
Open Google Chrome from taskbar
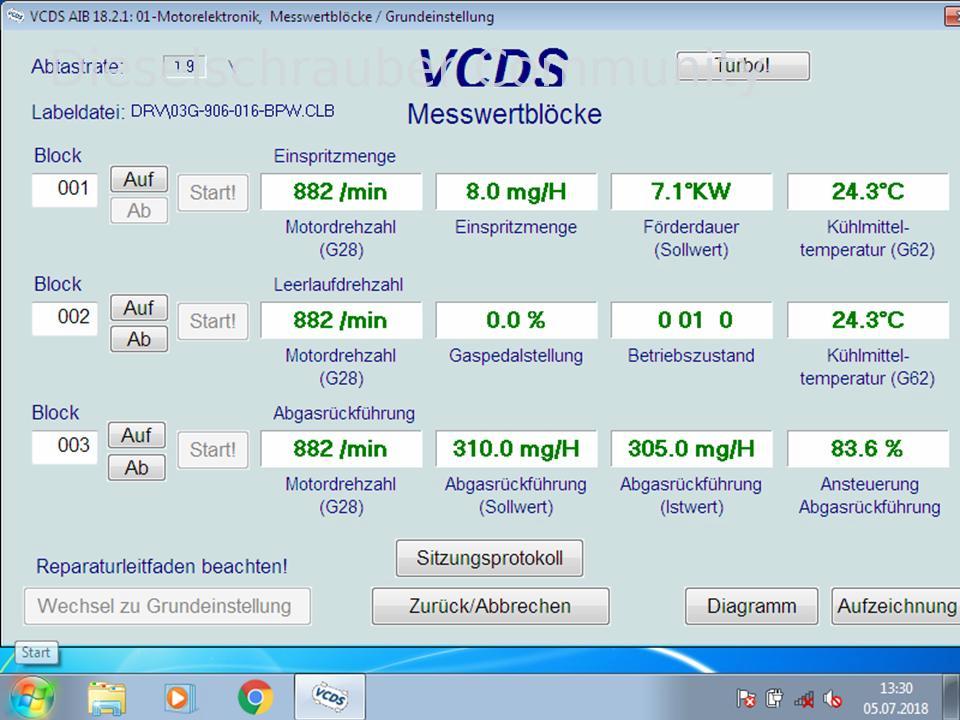click(x=255, y=697)
